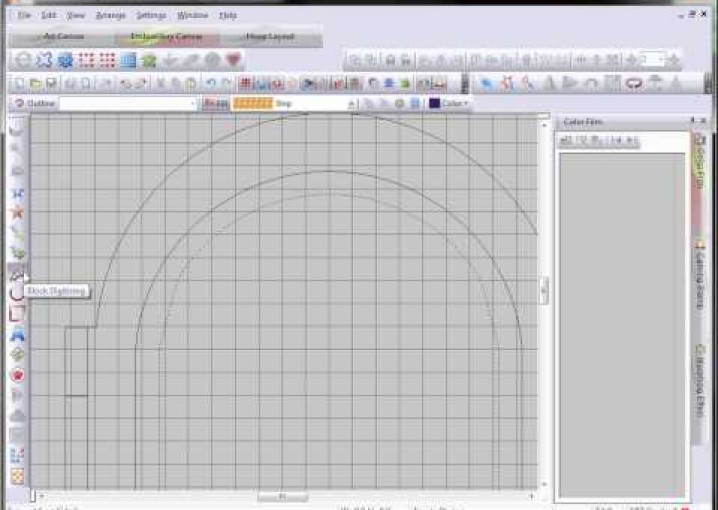The width and height of the screenshot is (718, 510).
Task: Click the red lasso icon in toolbar
Action: [633, 84]
